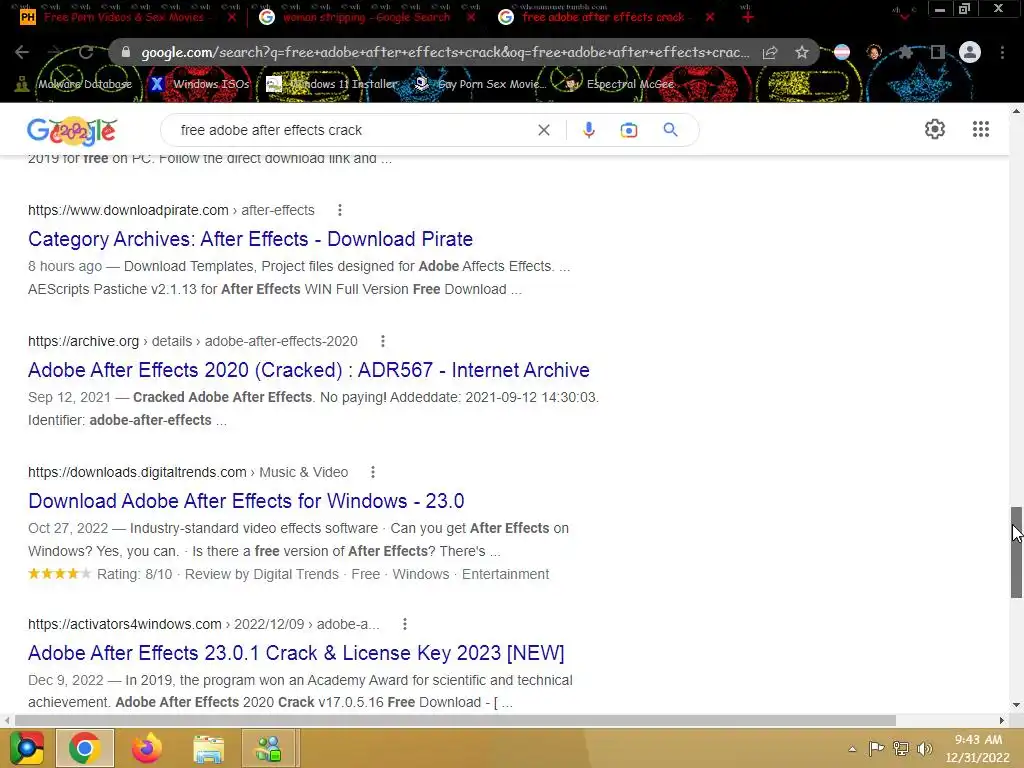Open the Chrome side panel
1024x768 pixels.
(x=938, y=52)
